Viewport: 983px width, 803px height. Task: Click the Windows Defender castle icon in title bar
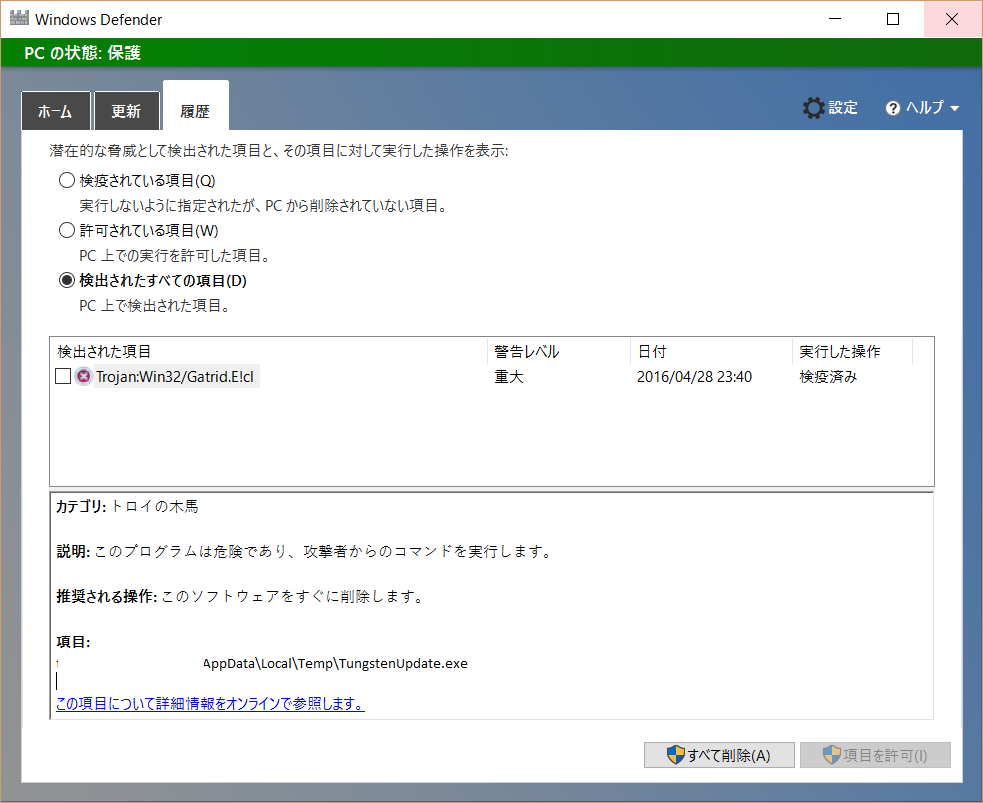click(x=19, y=18)
